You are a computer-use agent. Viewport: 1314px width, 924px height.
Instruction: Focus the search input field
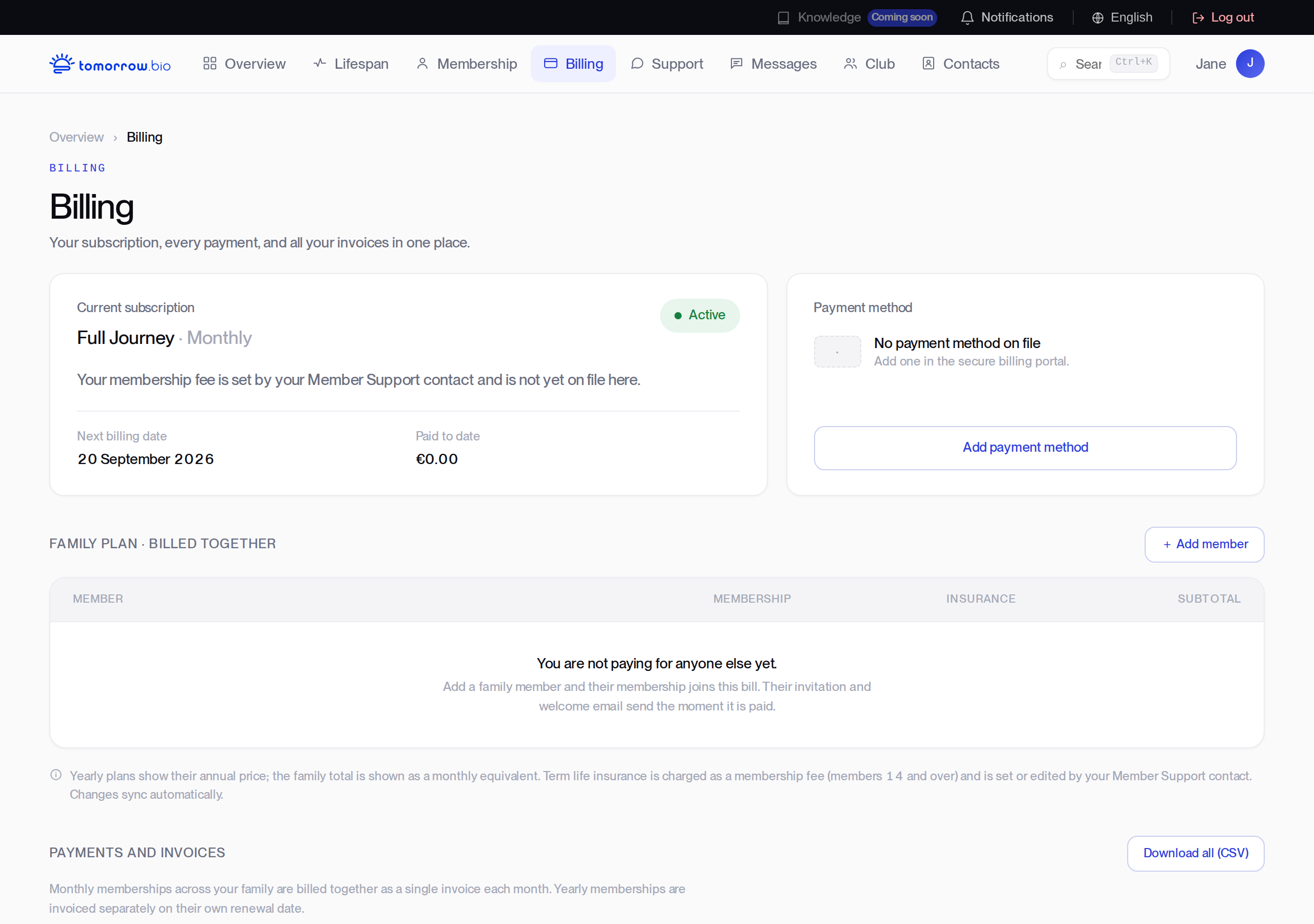pyautogui.click(x=1108, y=64)
